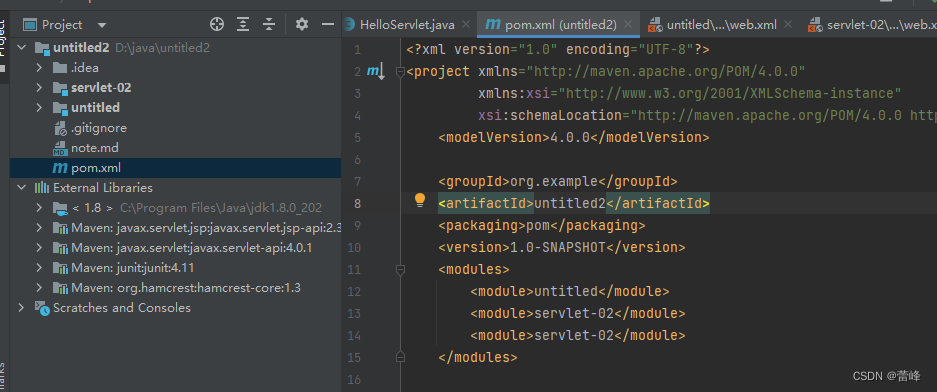
Task: Expand the servlet-02 module
Action: 39,88
